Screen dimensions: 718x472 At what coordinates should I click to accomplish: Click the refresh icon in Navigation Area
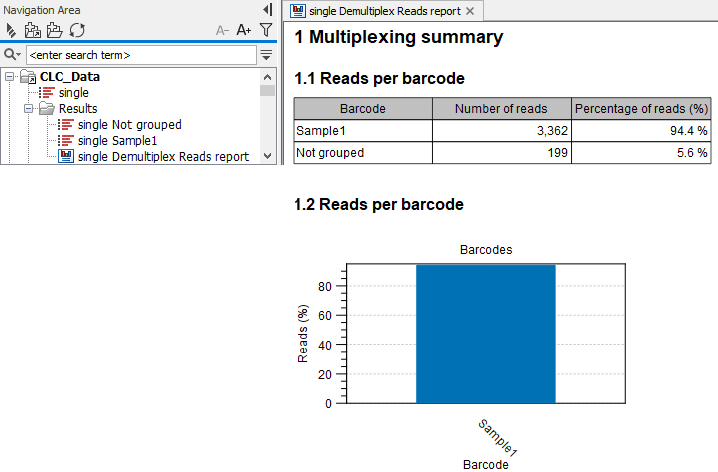(x=77, y=31)
